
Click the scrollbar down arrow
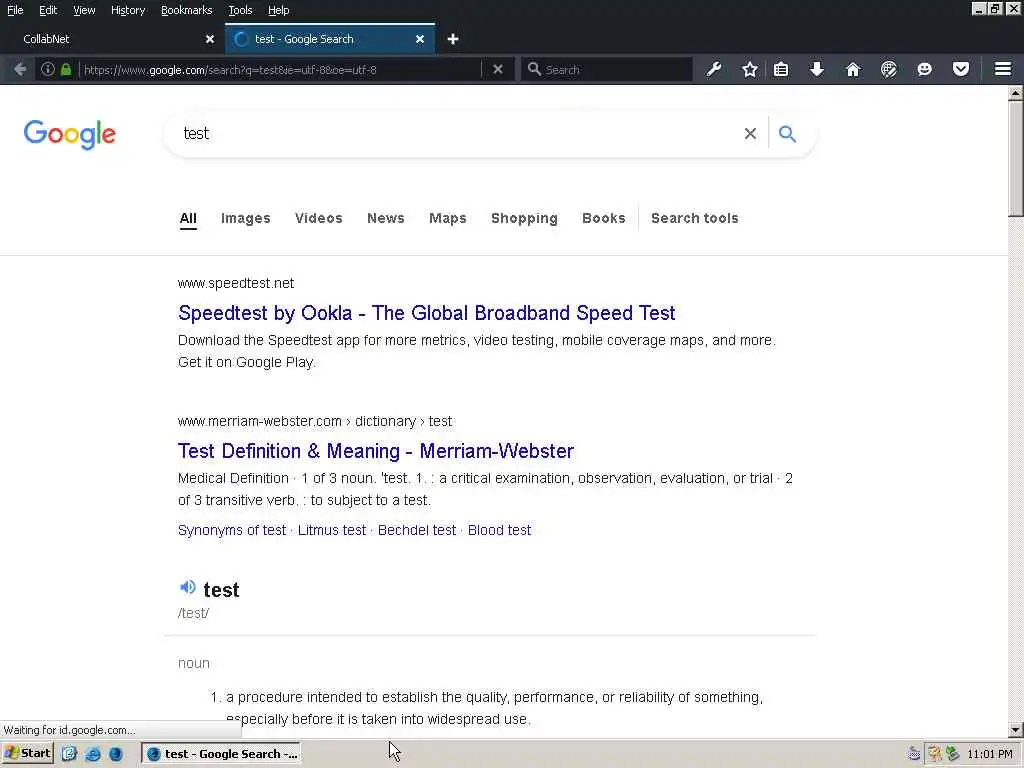pos(1016,730)
